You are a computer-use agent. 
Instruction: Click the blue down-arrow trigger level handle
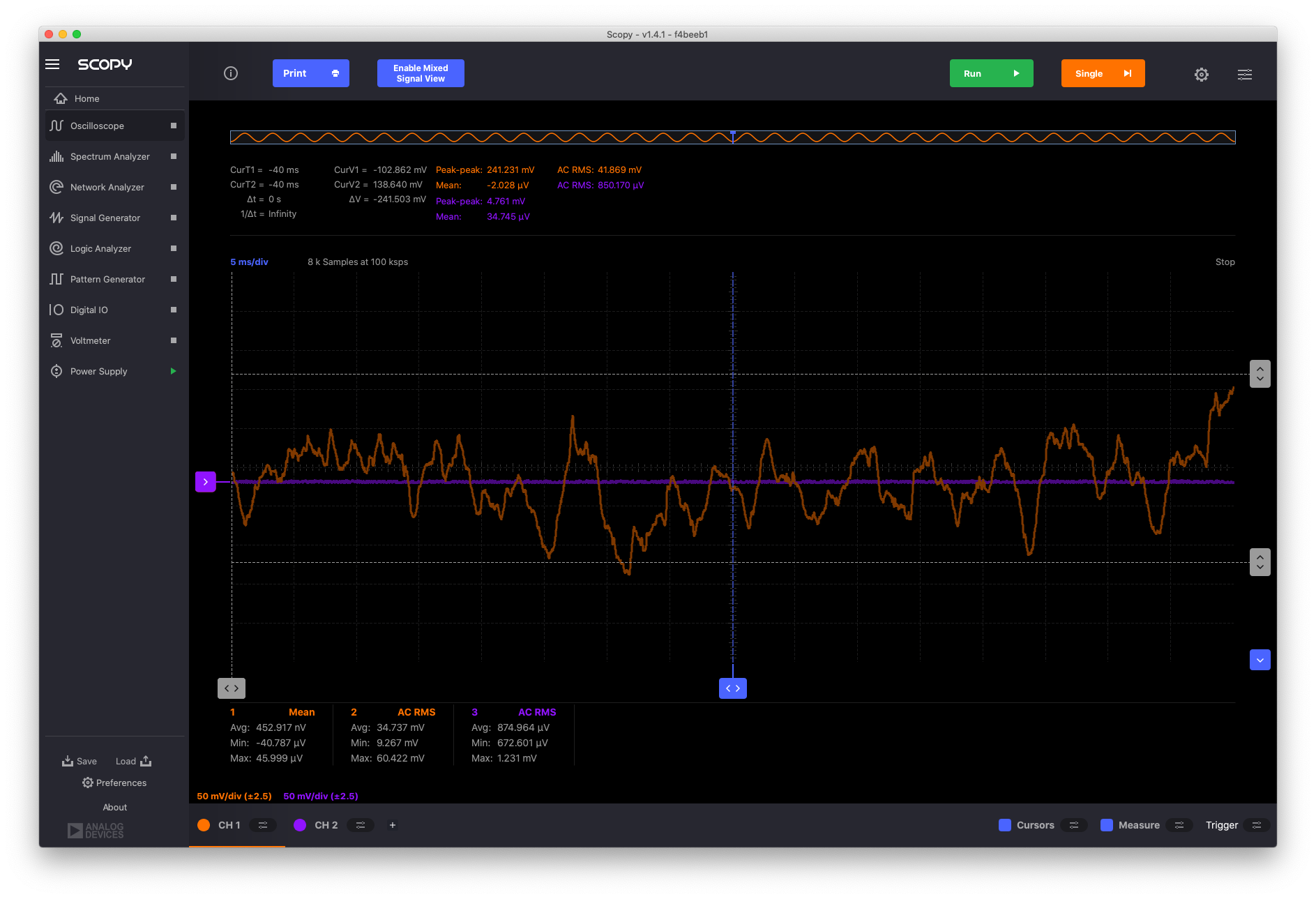pos(1260,660)
